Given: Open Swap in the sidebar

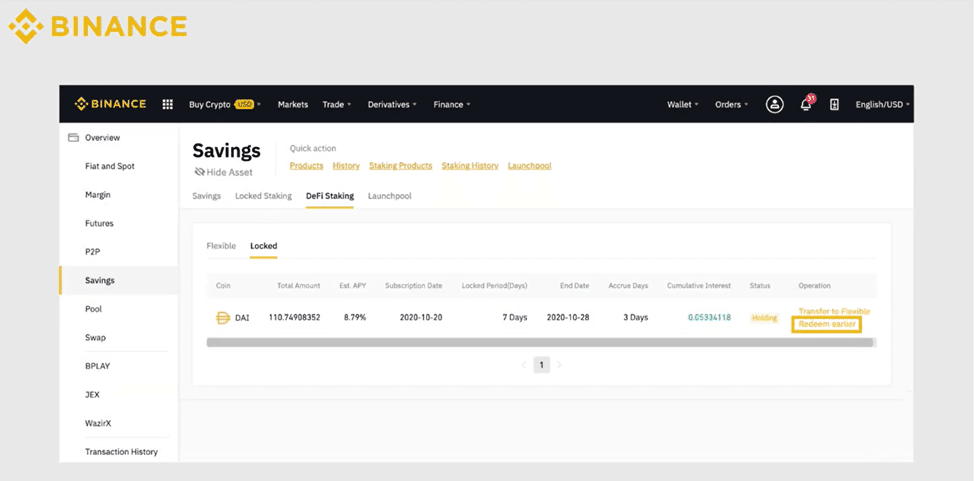Looking at the screenshot, I should (95, 337).
